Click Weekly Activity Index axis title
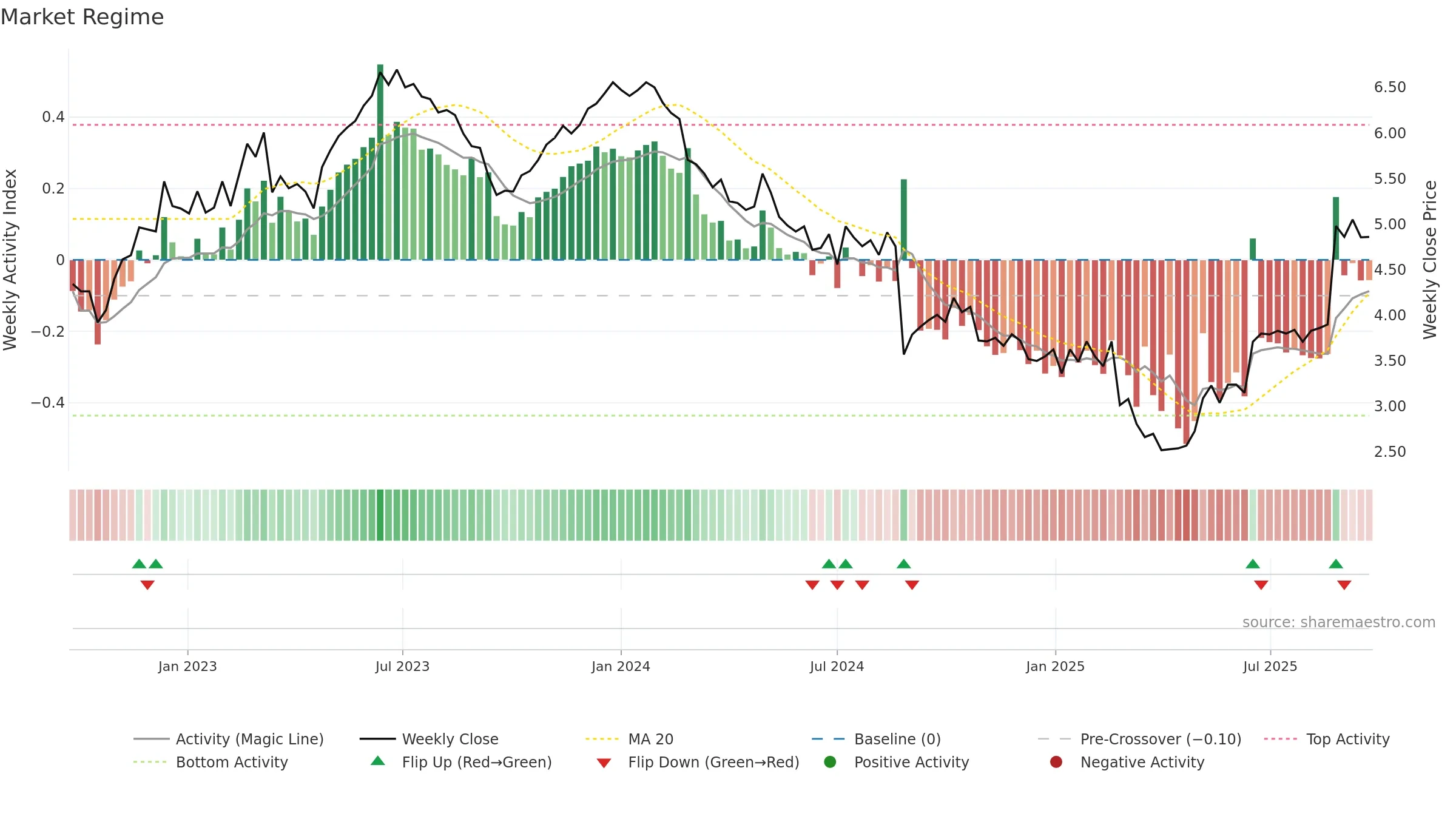Viewport: 1456px width, 819px height. click(10, 260)
